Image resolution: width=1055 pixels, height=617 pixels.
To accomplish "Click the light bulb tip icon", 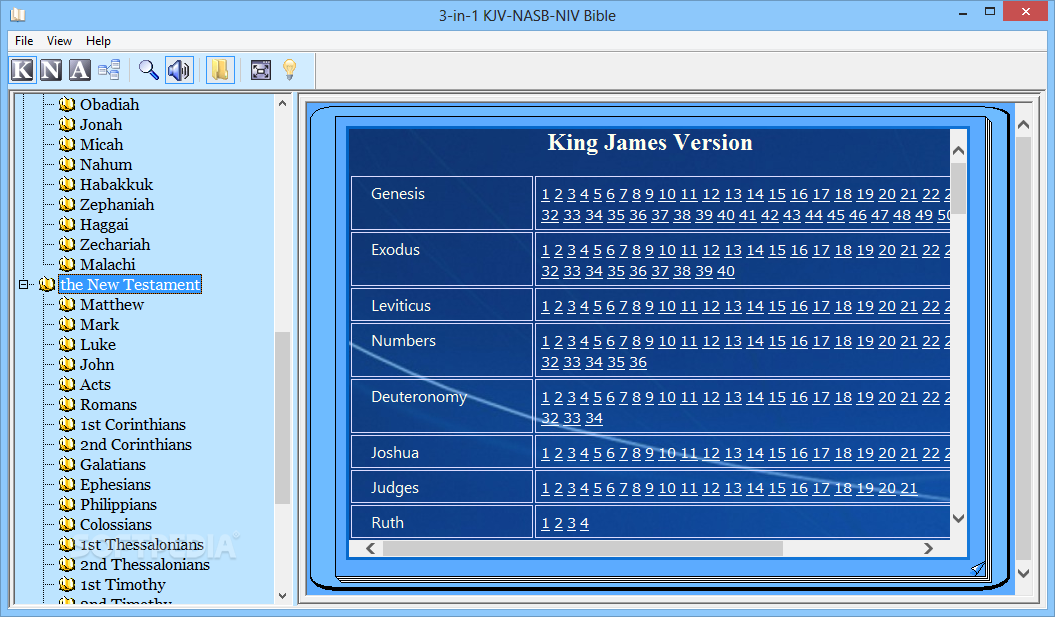I will tap(289, 70).
